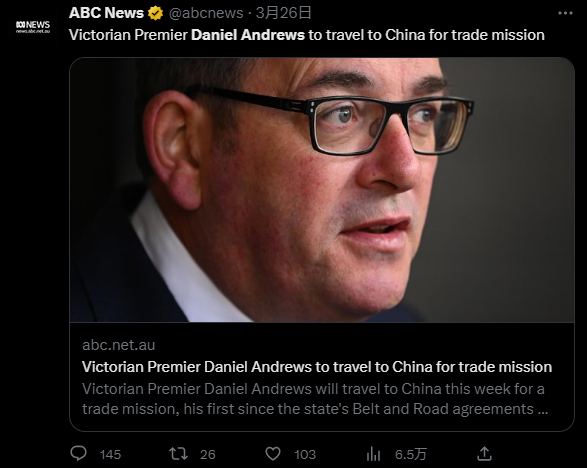This screenshot has width=587, height=468.
Task: Open the view analytics bar chart icon
Action: 373,454
